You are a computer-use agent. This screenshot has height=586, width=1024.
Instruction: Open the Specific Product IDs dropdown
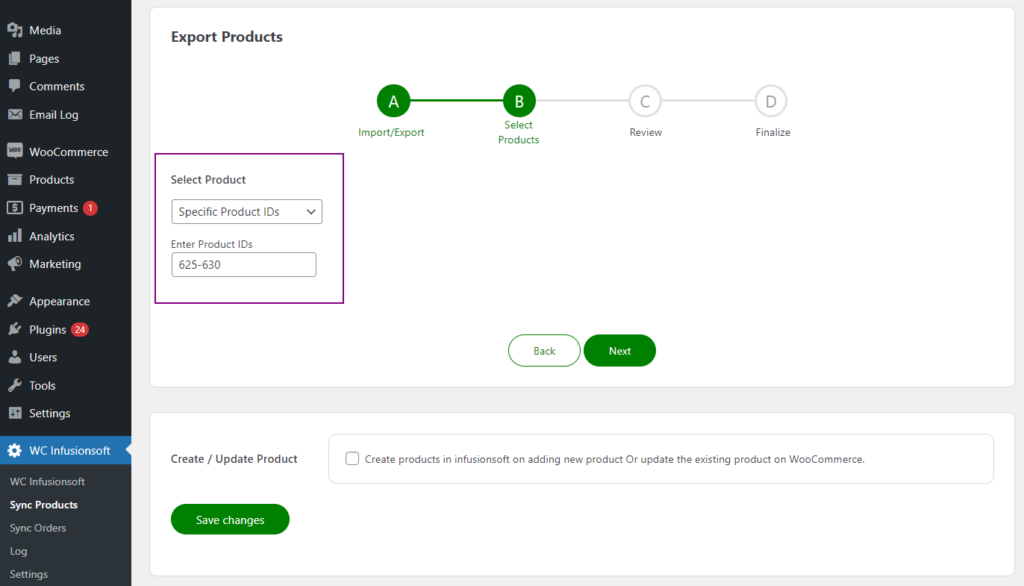(x=247, y=212)
